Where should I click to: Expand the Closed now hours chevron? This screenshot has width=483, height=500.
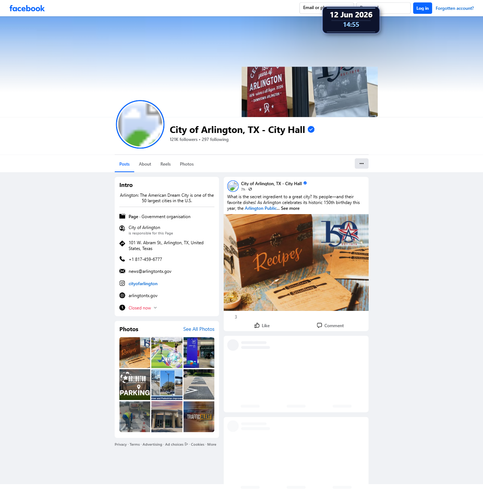tap(155, 308)
